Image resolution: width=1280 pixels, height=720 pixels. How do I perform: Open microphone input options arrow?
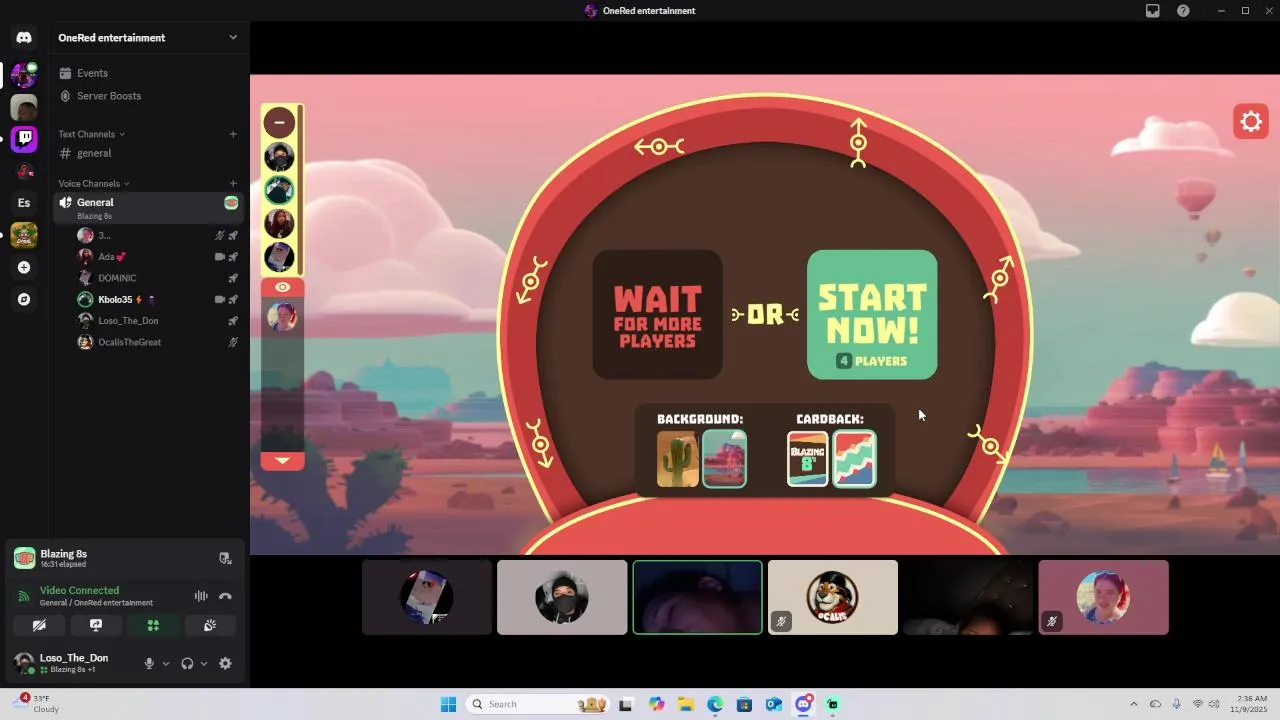point(166,663)
